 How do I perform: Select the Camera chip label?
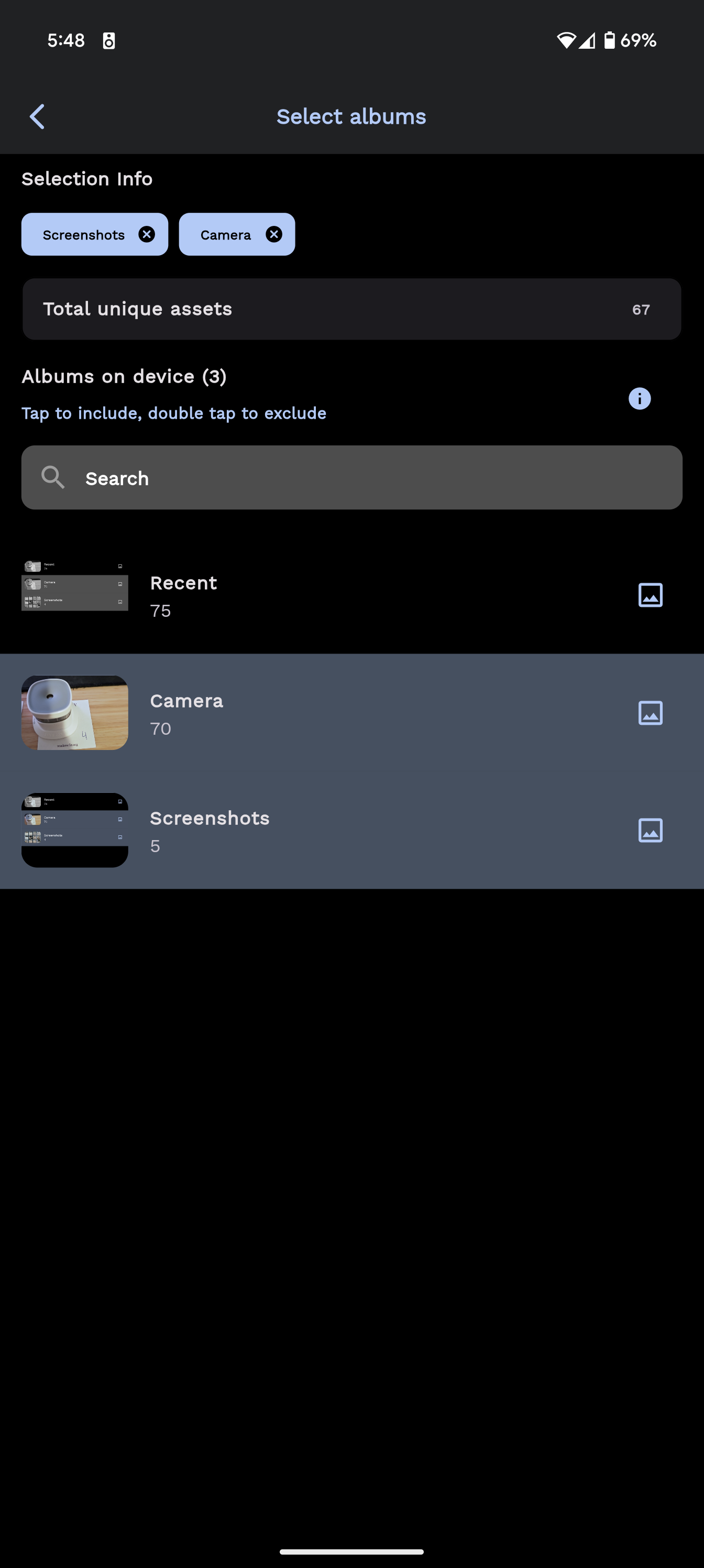pos(226,235)
